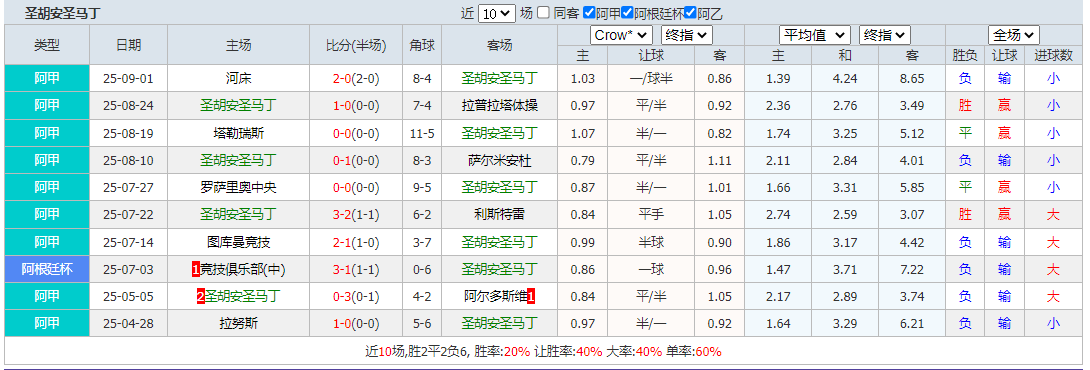Click 大 goals result on 25-07-14 row
Viewport: 1090px width, 370px height.
(x=1053, y=242)
